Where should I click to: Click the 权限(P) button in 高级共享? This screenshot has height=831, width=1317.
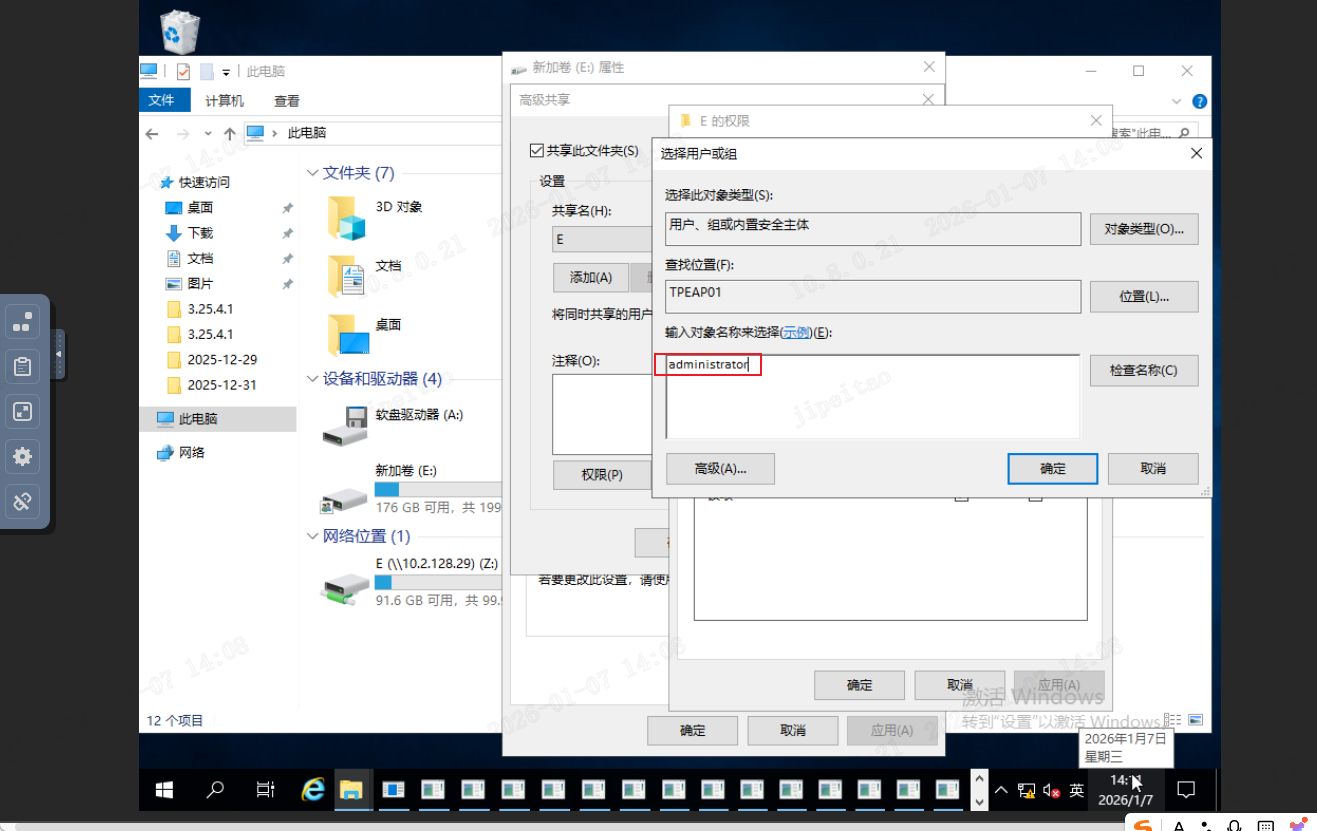pos(602,475)
